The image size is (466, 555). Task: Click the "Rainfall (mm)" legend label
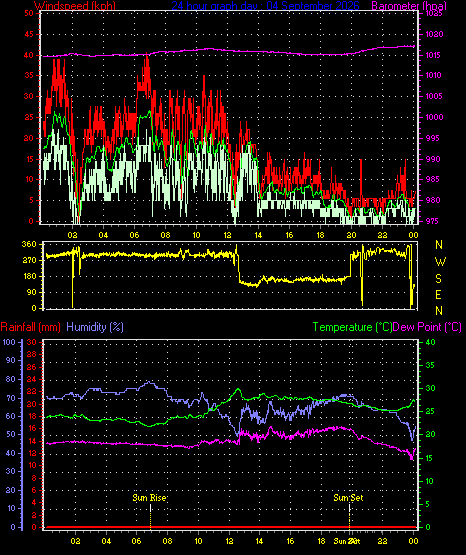coord(30,327)
